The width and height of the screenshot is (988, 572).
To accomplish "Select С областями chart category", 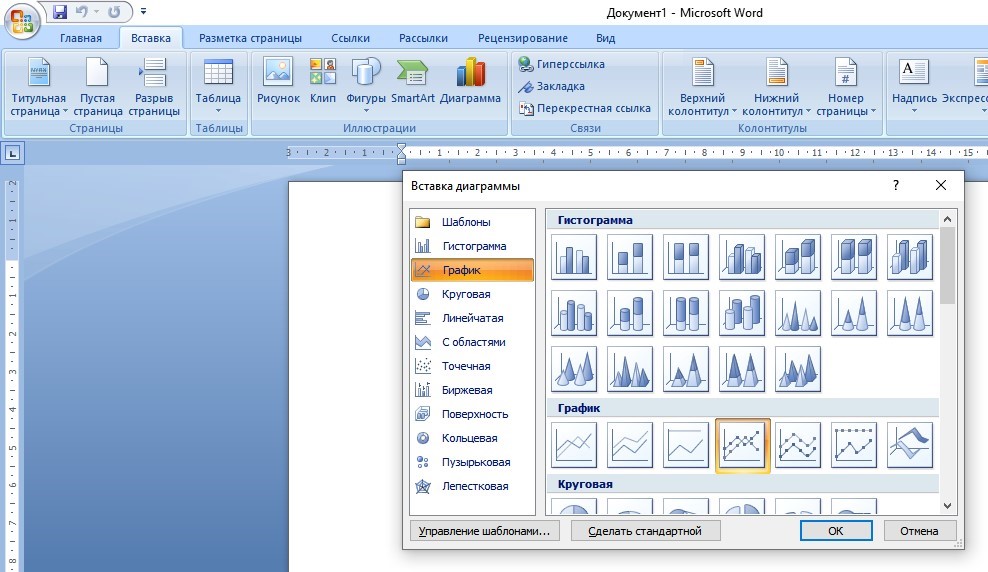I will click(x=472, y=341).
